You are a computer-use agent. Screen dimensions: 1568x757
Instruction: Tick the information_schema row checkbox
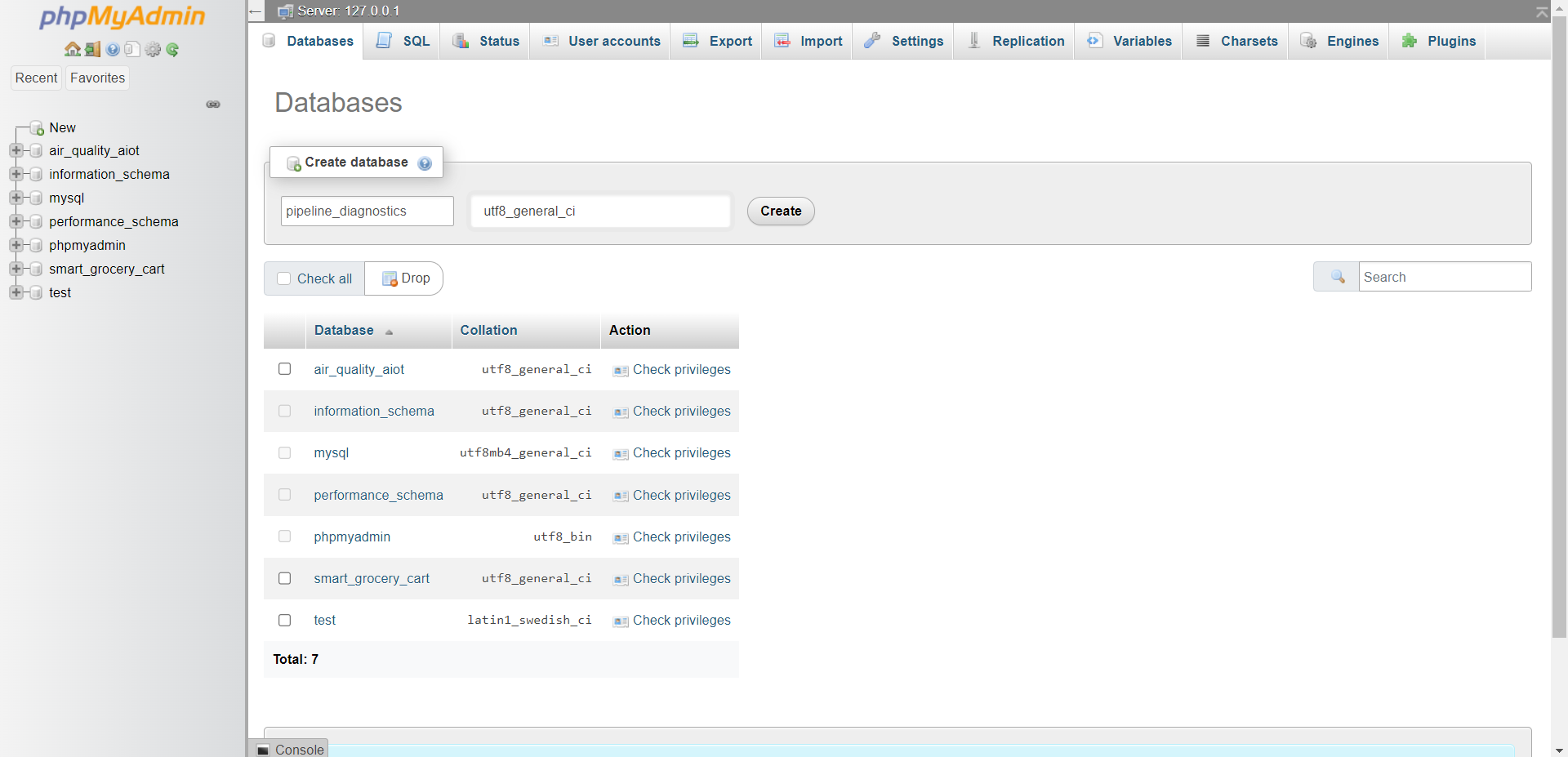pos(284,411)
